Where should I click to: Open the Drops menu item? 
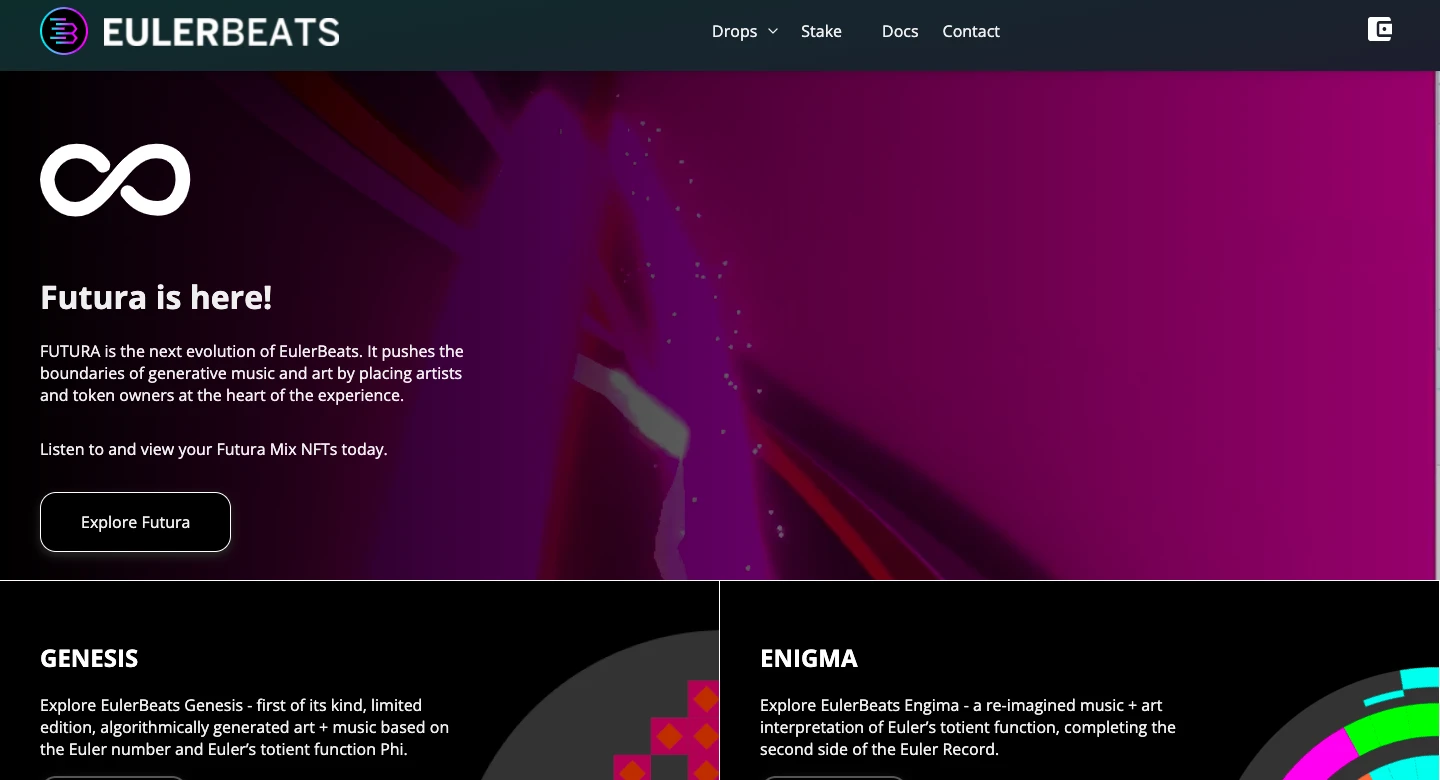click(734, 31)
